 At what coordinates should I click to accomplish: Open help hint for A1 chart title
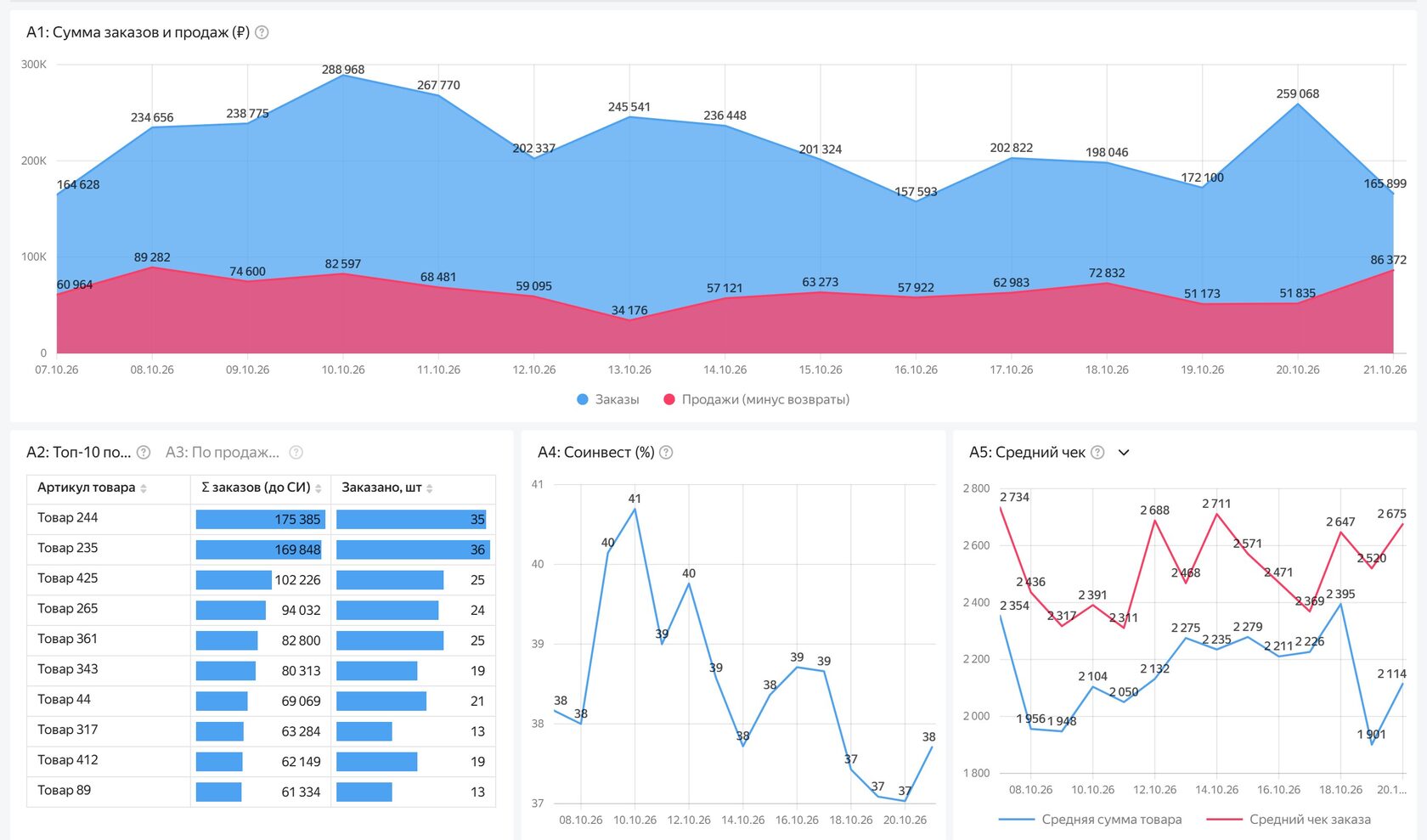coord(262,32)
